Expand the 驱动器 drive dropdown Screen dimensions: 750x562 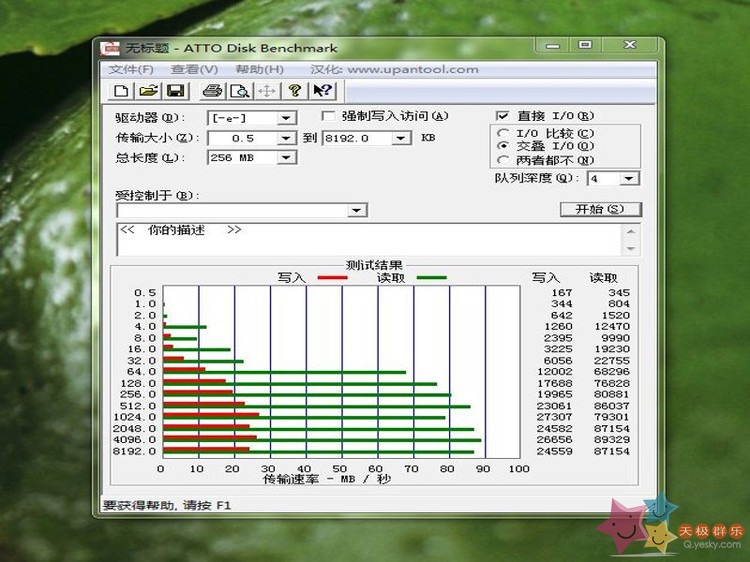click(286, 118)
